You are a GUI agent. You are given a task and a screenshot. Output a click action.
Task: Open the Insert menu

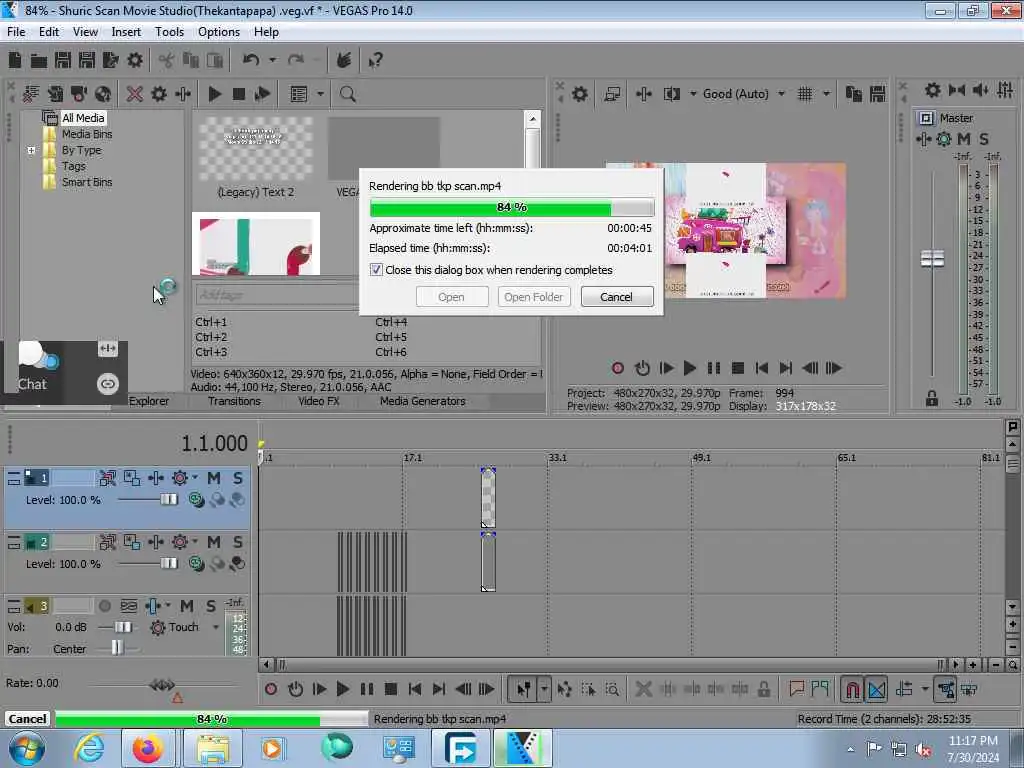click(126, 32)
